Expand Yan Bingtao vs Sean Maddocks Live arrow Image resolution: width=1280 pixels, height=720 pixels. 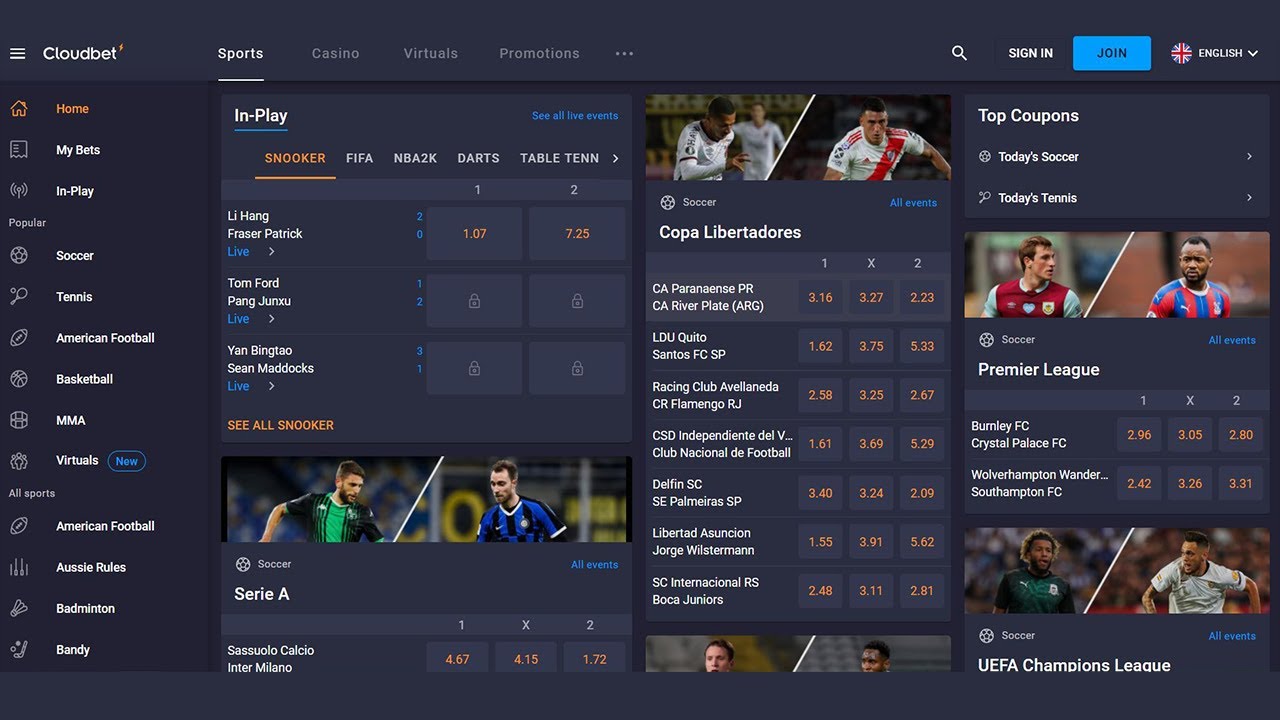point(271,386)
